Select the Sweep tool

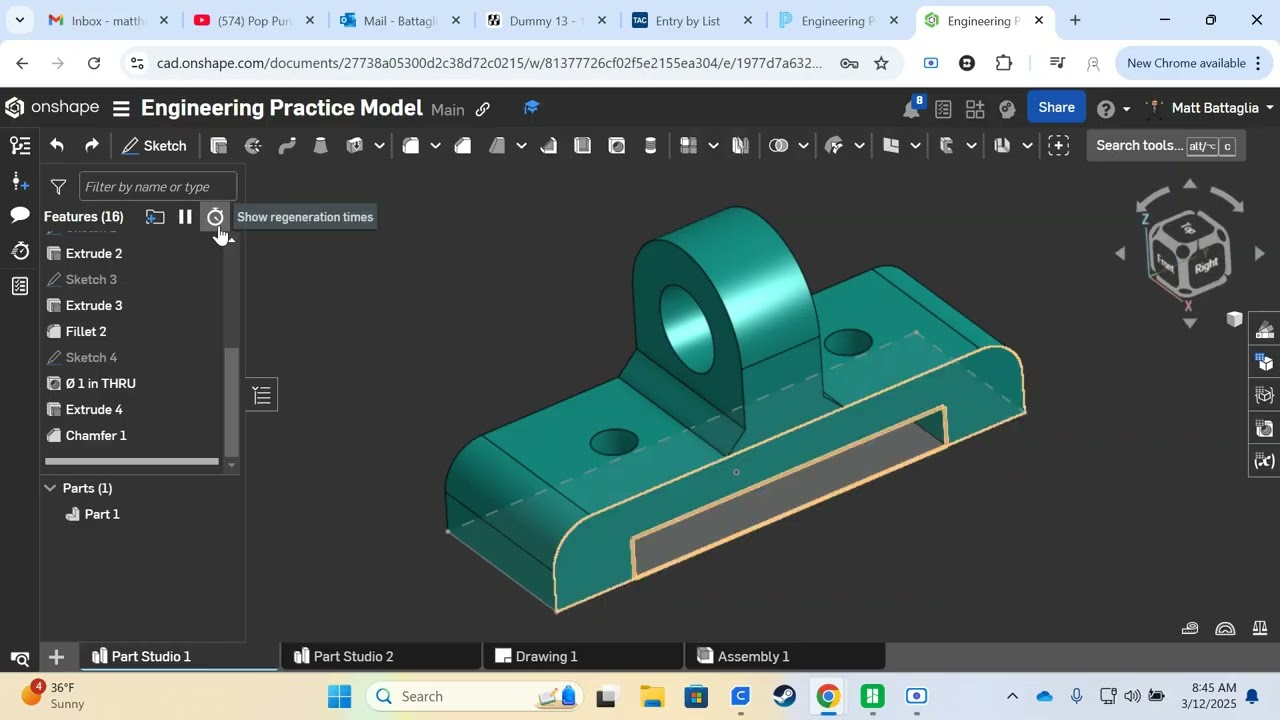[287, 146]
